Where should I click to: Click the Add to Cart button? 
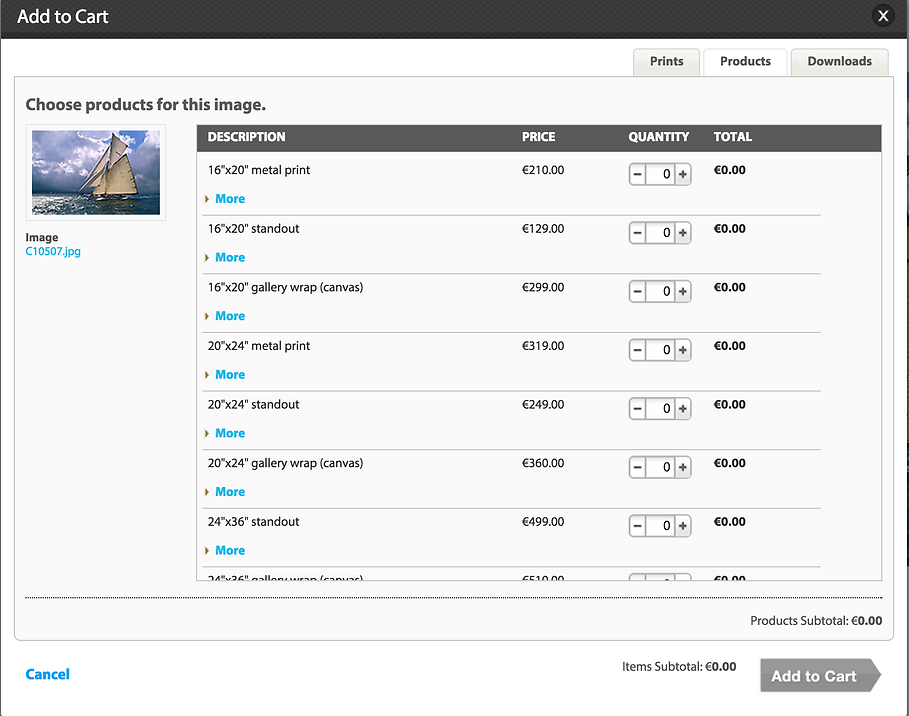[820, 675]
